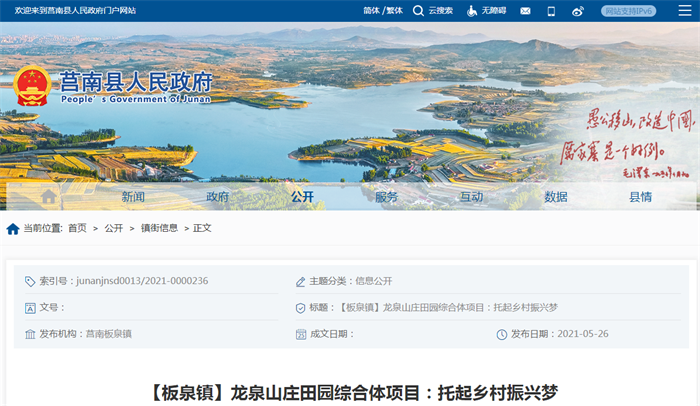This screenshot has height=406, width=700.
Task: Open the 数据 navigation tab
Action: [x=556, y=197]
